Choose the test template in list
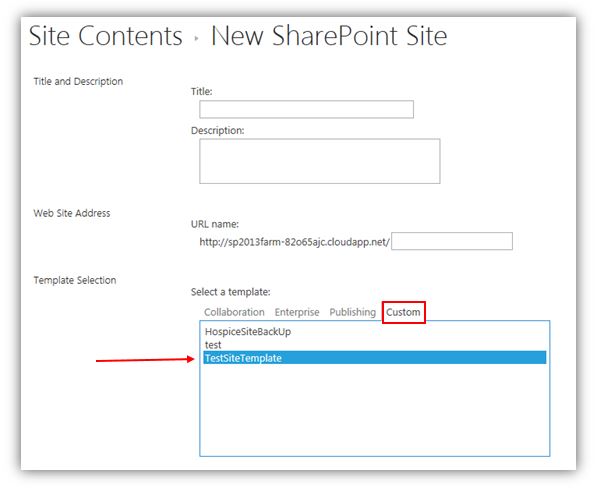This screenshot has width=595, height=496. pyautogui.click(x=213, y=345)
